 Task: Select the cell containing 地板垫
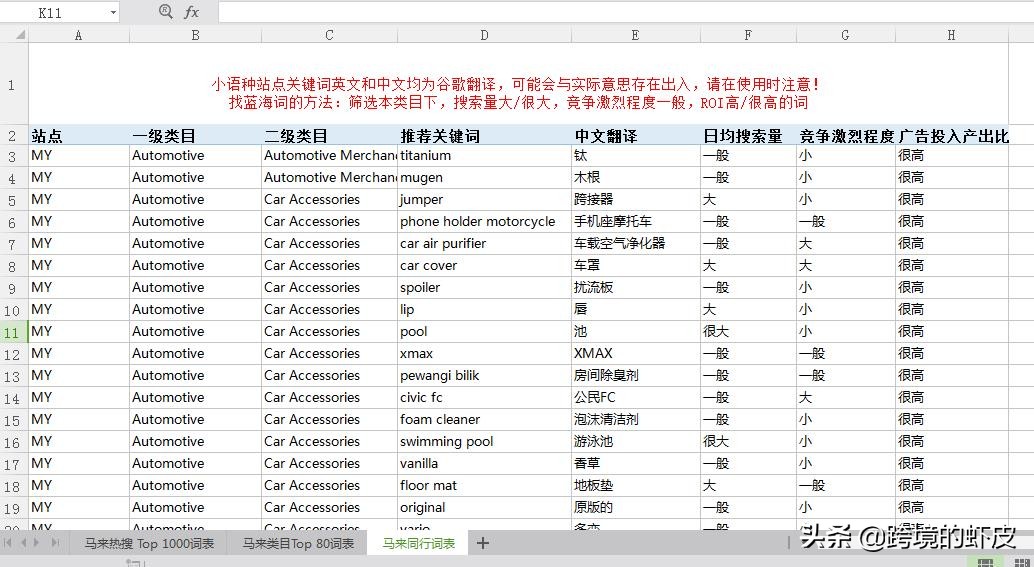[x=635, y=485]
